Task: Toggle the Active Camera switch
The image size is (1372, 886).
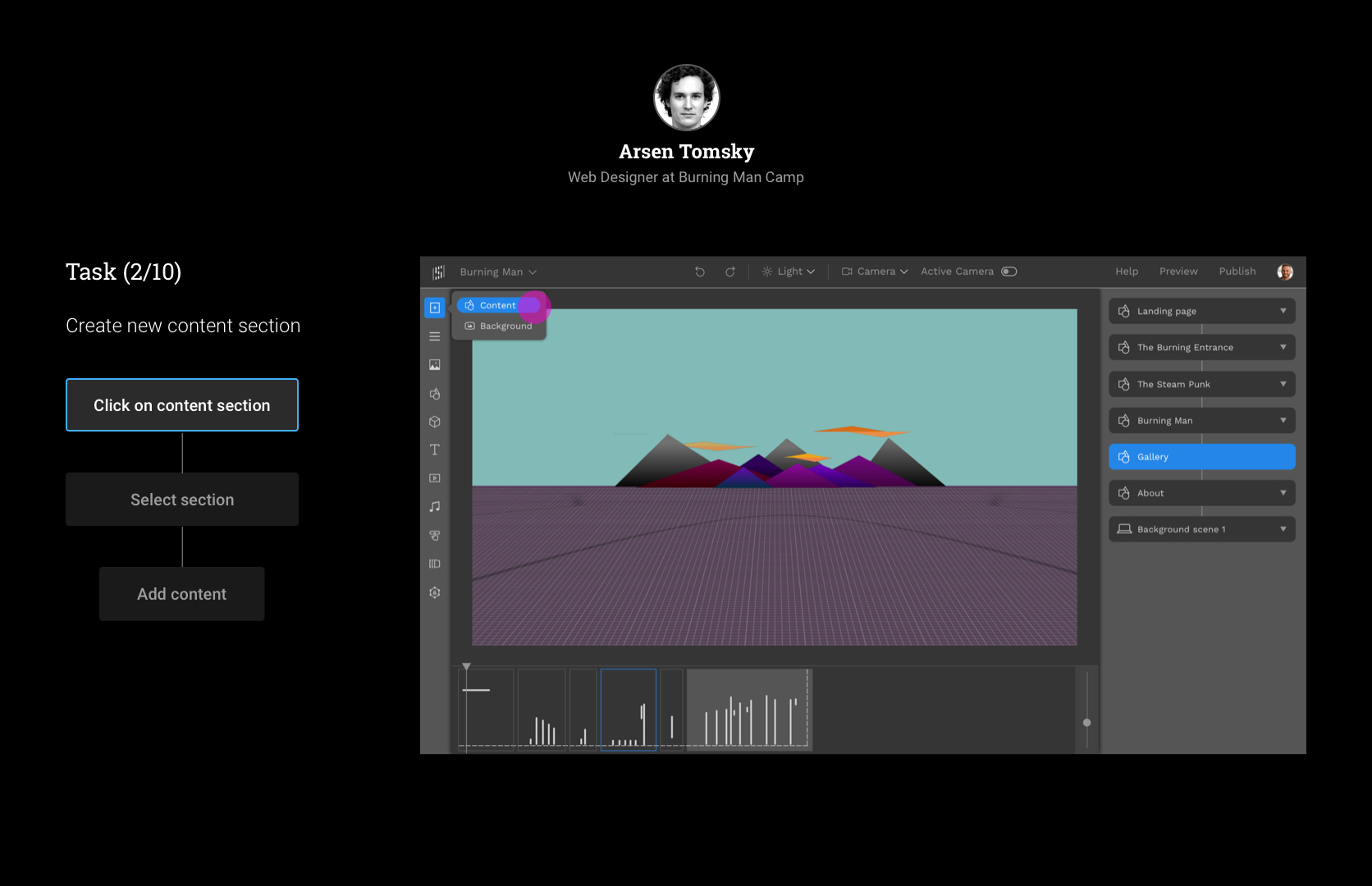Action: click(1009, 272)
